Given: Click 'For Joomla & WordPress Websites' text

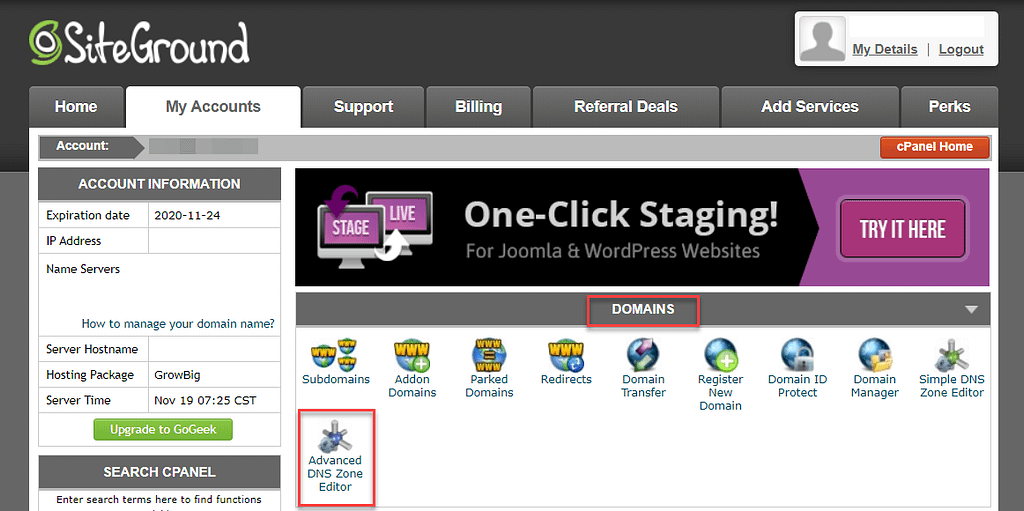Looking at the screenshot, I should (613, 251).
